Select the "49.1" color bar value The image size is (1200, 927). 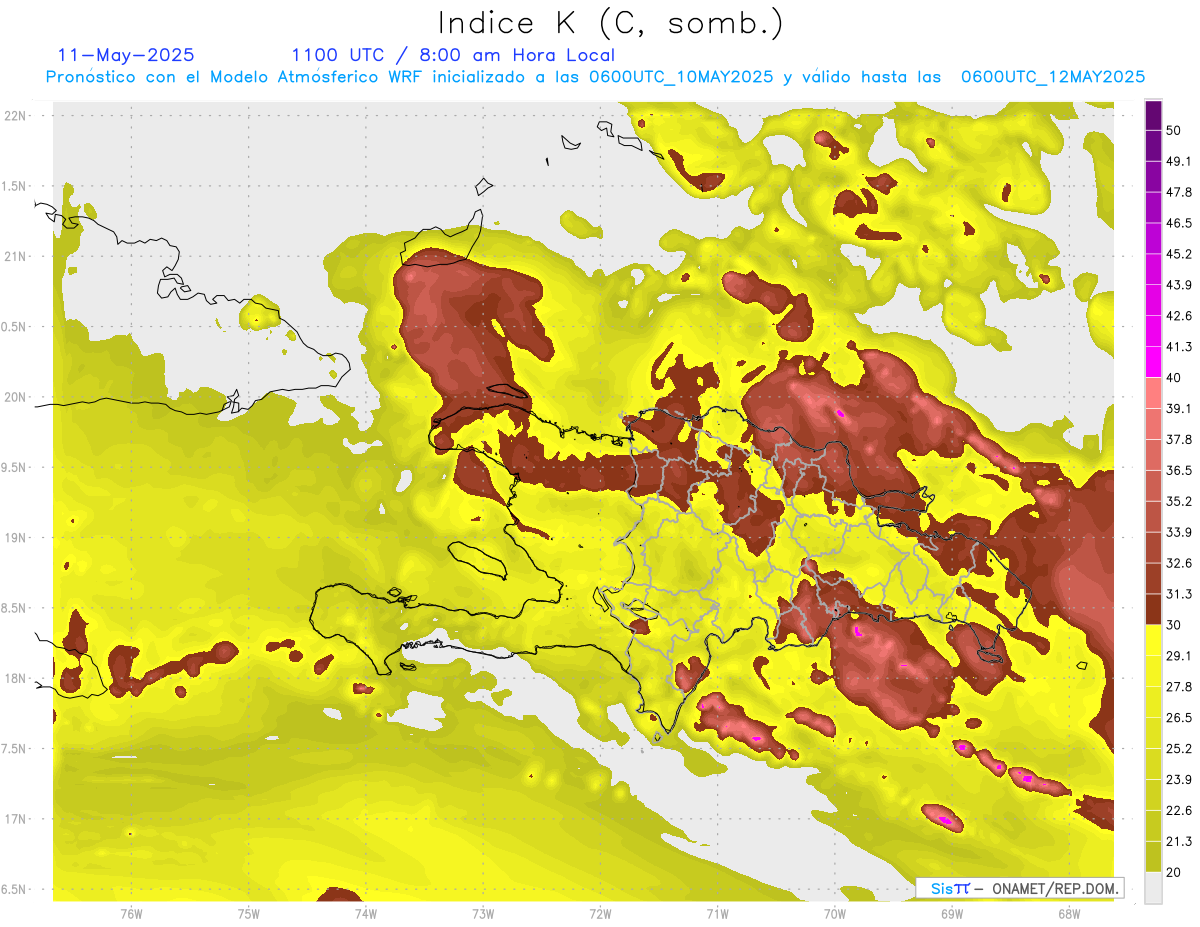click(1179, 161)
